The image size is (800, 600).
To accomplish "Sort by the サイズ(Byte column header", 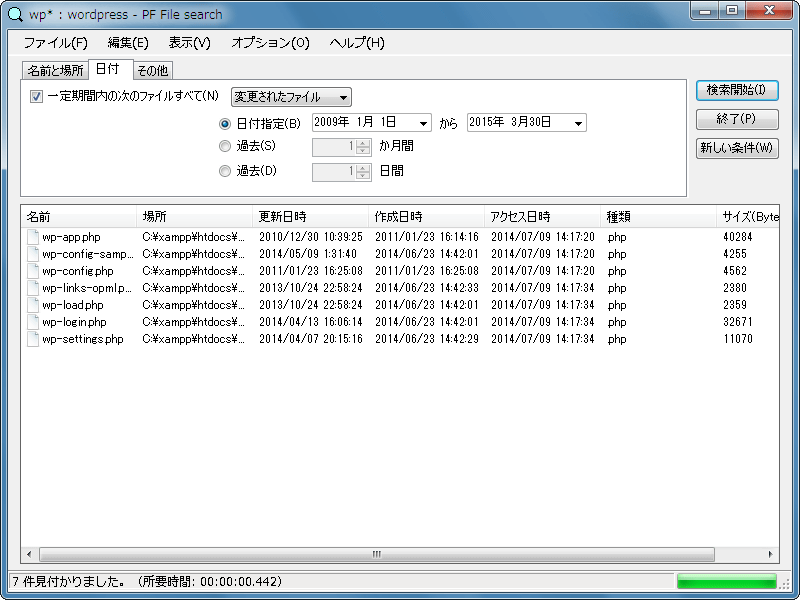I will pyautogui.click(x=748, y=217).
